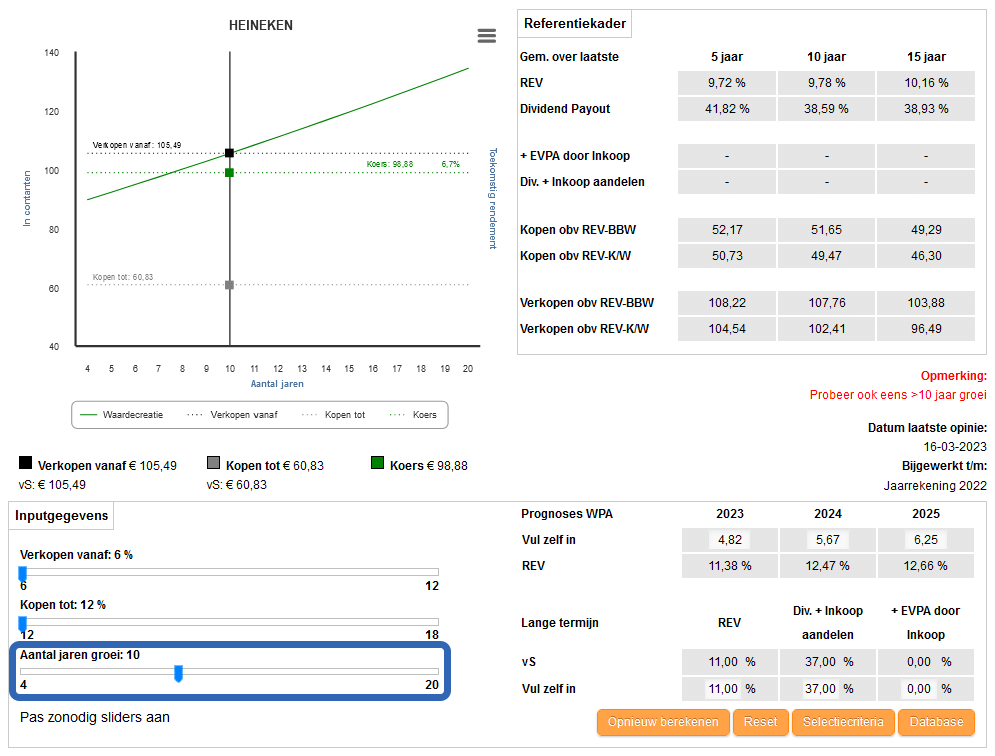Screen dimensions: 995x756
Task: Click the Reset button
Action: pos(760,722)
